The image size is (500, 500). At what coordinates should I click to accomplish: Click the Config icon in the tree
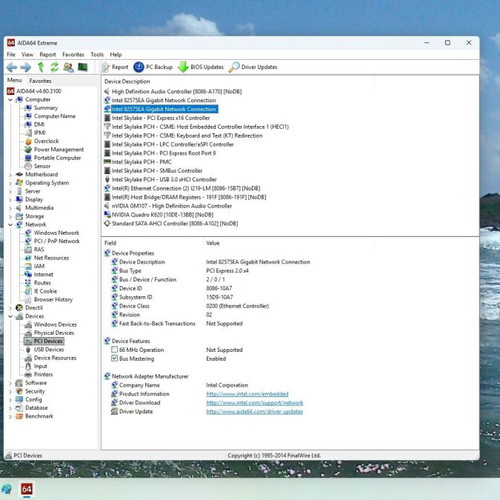point(19,399)
